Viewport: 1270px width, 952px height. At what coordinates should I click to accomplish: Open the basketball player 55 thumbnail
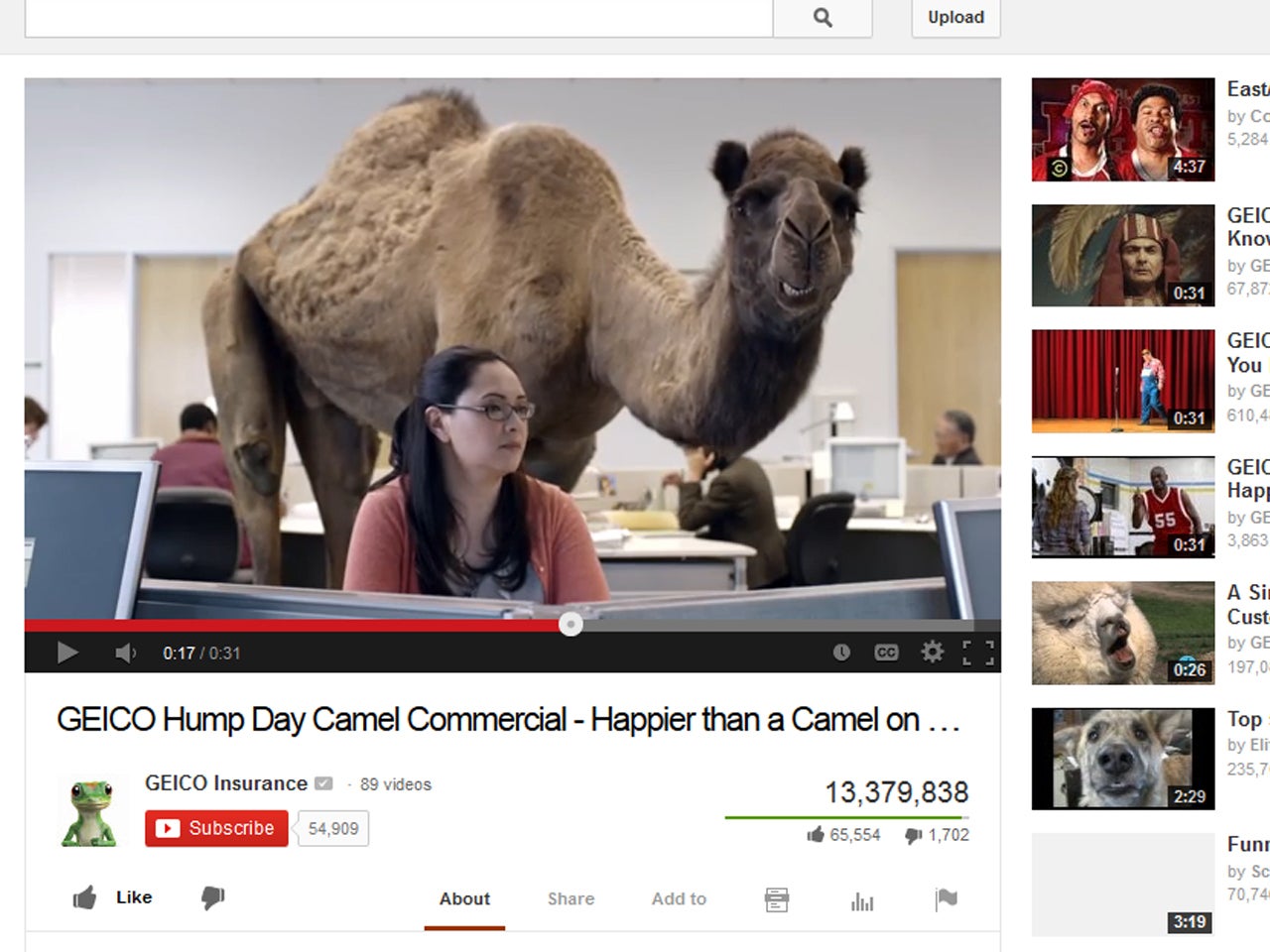point(1123,507)
